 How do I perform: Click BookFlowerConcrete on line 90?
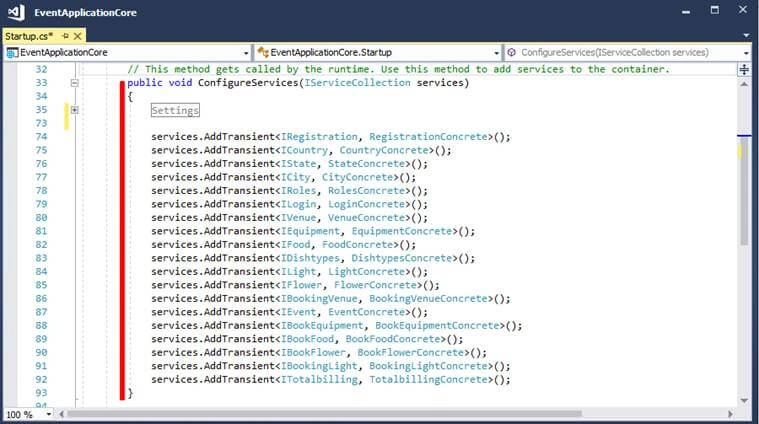click(x=410, y=353)
